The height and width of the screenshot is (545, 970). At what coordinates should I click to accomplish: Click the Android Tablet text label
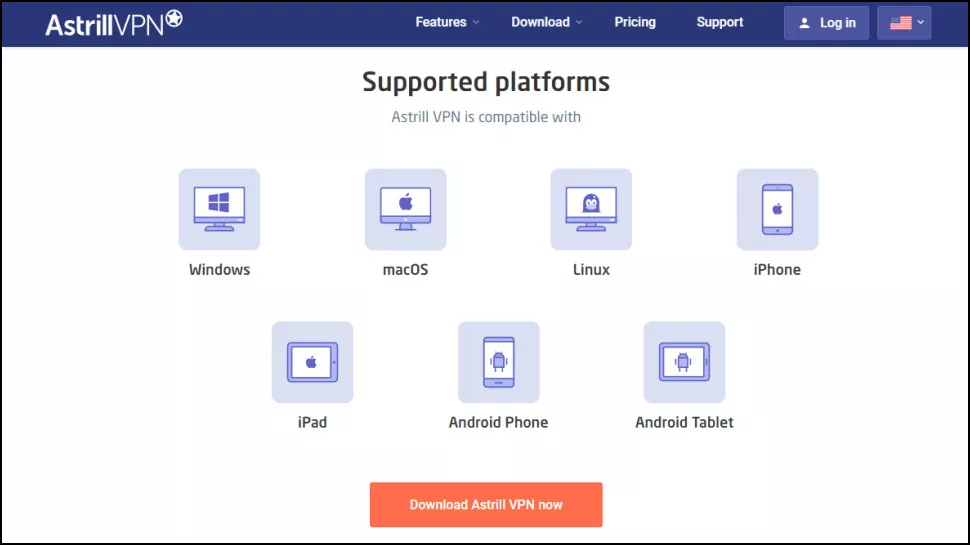tap(684, 423)
